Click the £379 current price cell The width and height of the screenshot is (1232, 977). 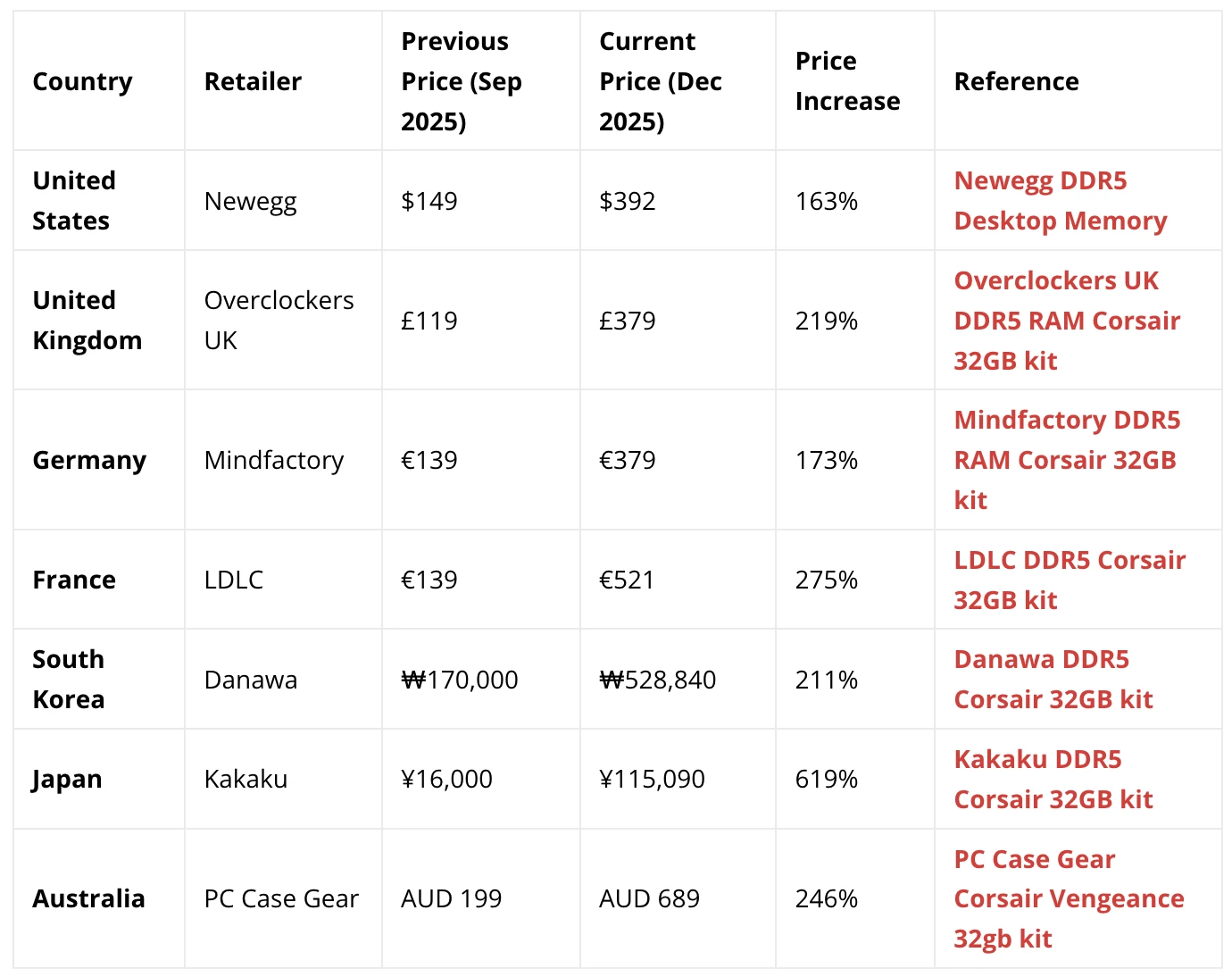[627, 321]
